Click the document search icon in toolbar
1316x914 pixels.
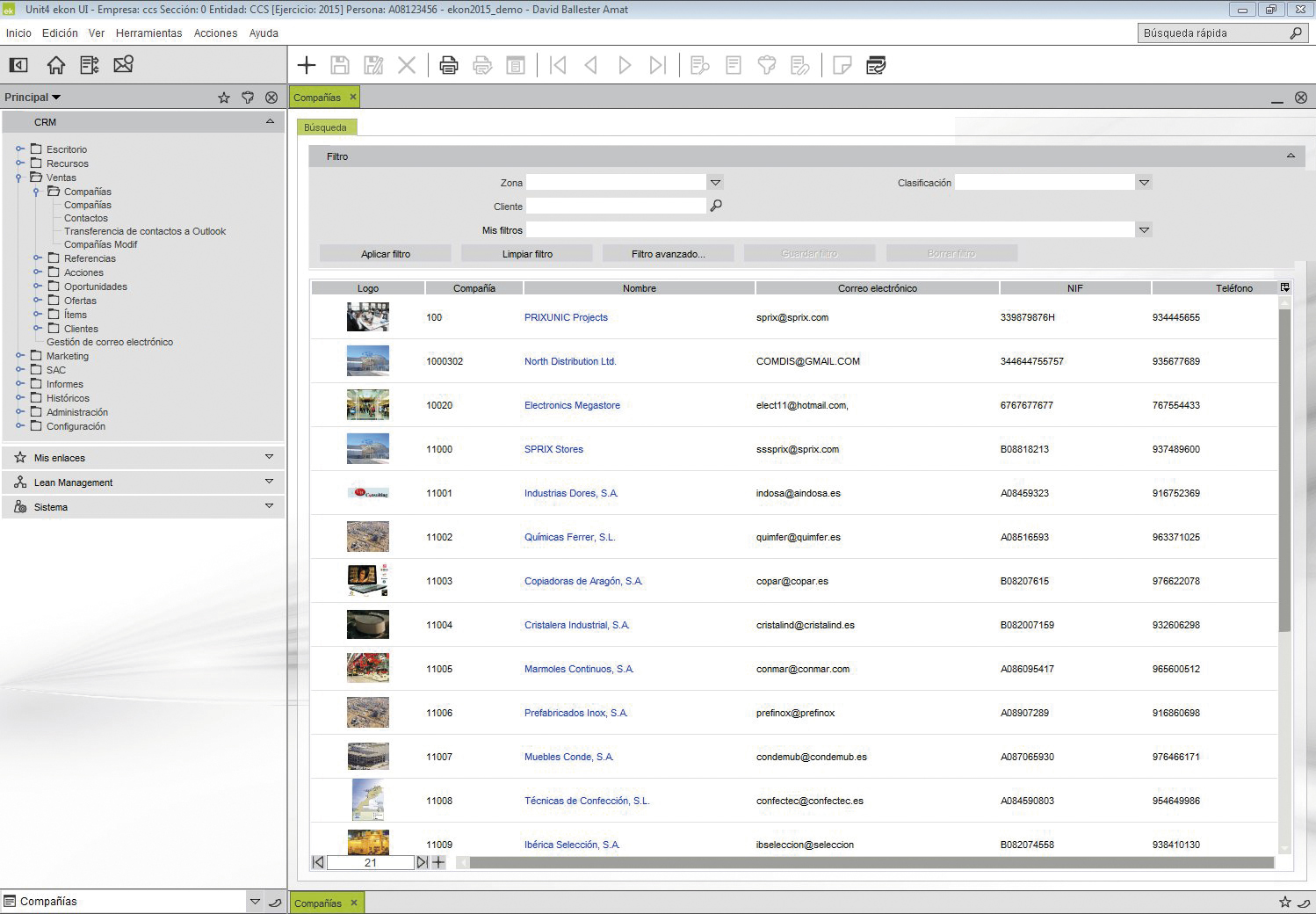tap(700, 65)
